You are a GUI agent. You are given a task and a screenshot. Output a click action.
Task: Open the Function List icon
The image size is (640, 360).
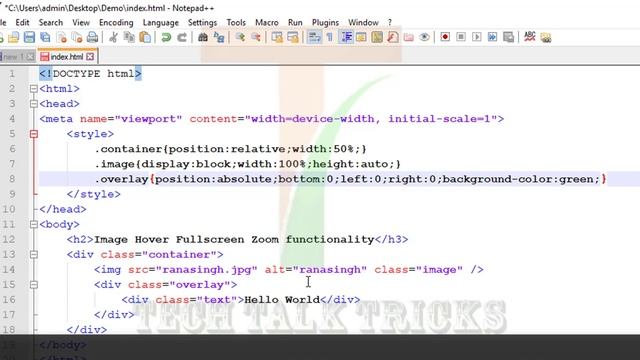pyautogui.click(x=393, y=38)
